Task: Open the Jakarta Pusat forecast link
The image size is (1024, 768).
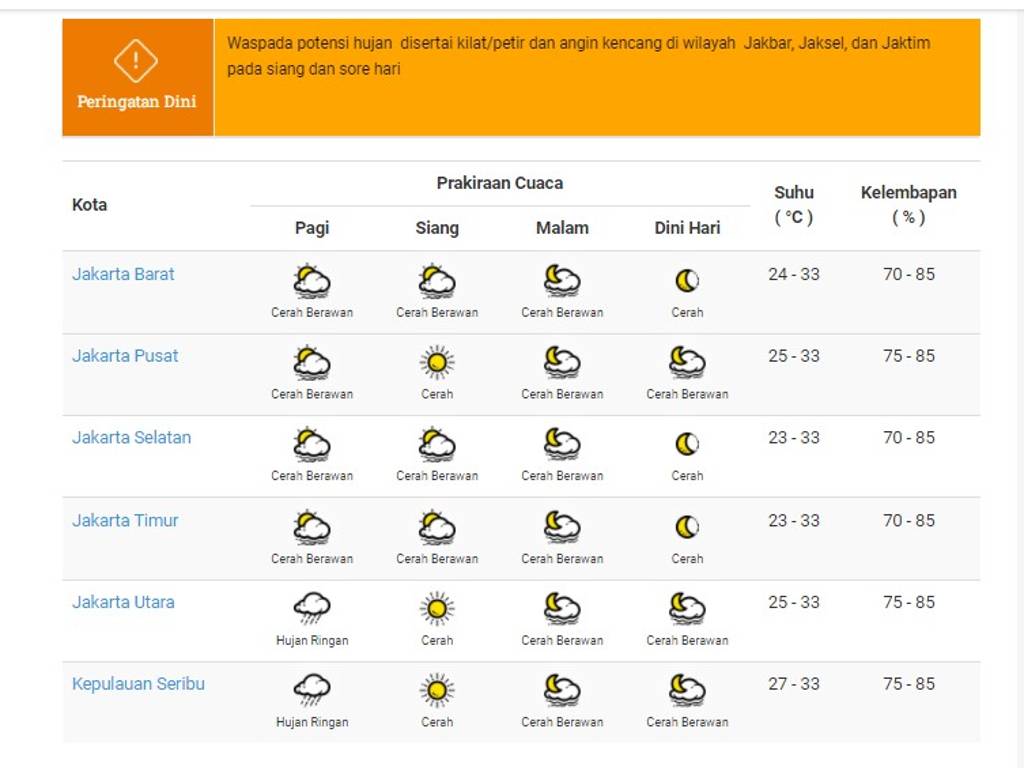Action: pyautogui.click(x=125, y=356)
